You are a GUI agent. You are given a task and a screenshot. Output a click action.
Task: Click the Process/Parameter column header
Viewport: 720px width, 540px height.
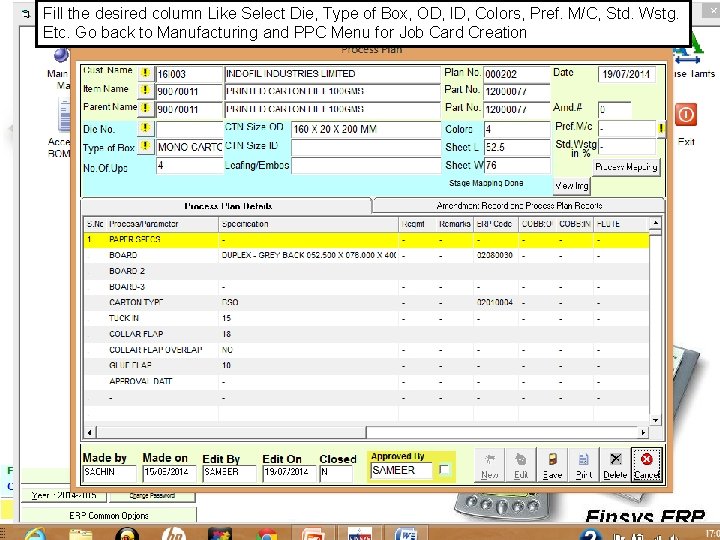tap(163, 224)
